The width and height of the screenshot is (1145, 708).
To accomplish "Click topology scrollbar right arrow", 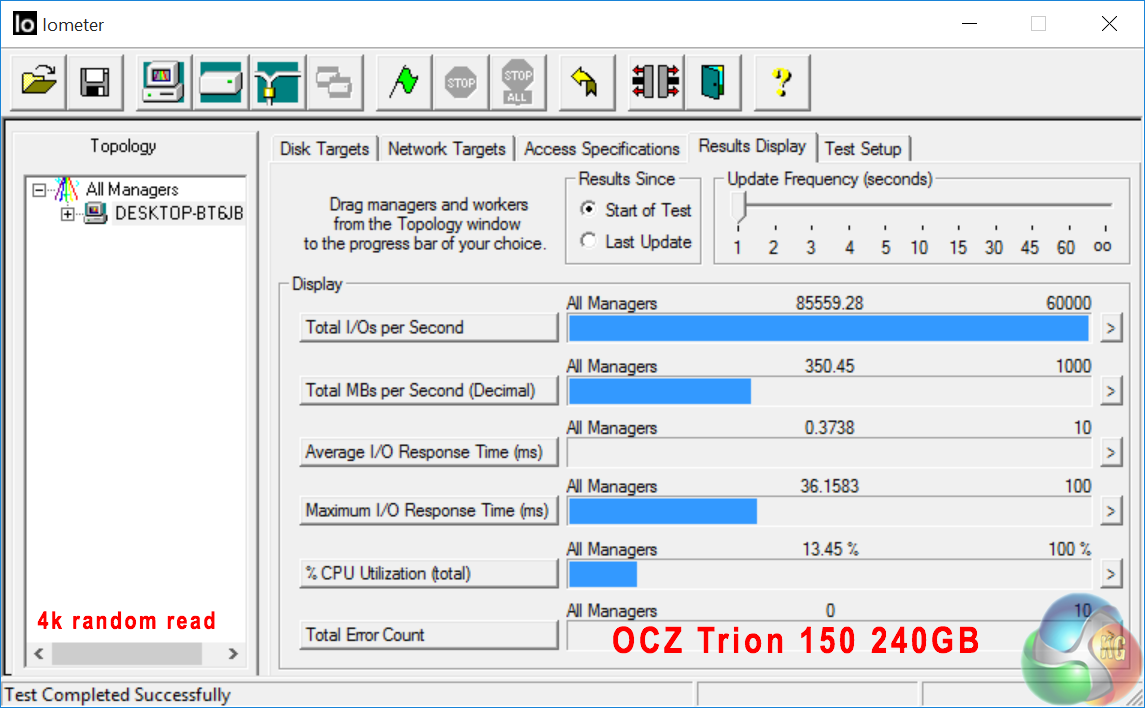I will coord(233,654).
